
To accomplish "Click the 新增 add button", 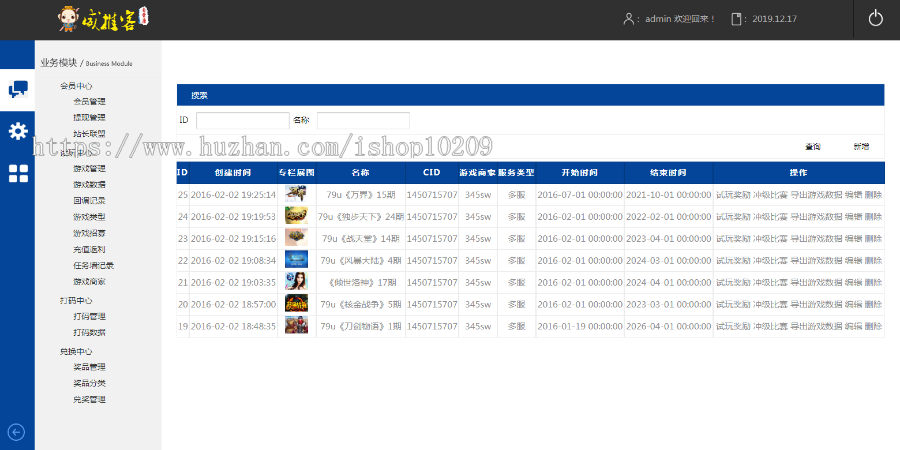I will click(x=861, y=146).
